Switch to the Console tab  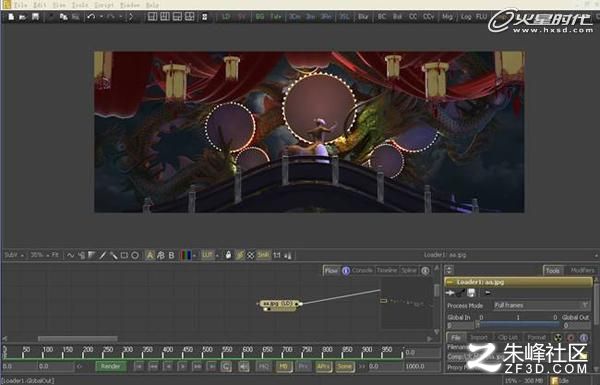pos(362,270)
